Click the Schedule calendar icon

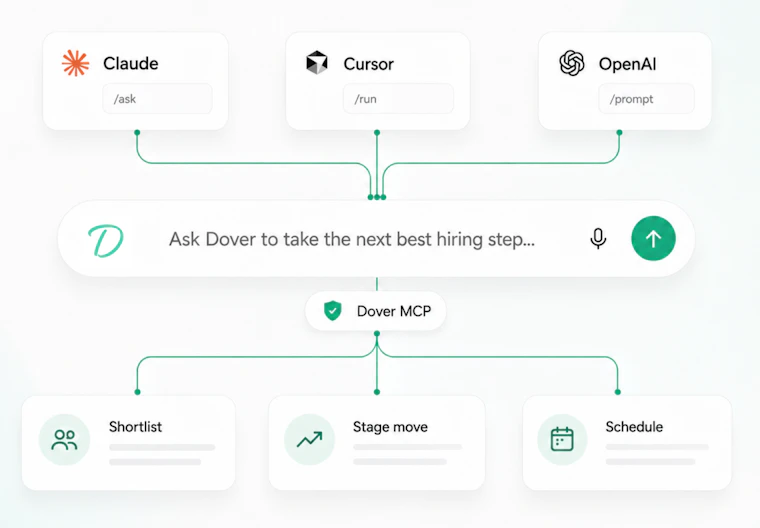click(x=562, y=439)
